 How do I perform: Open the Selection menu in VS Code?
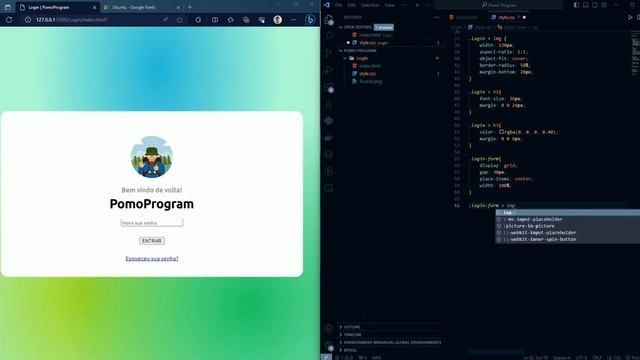click(x=370, y=5)
